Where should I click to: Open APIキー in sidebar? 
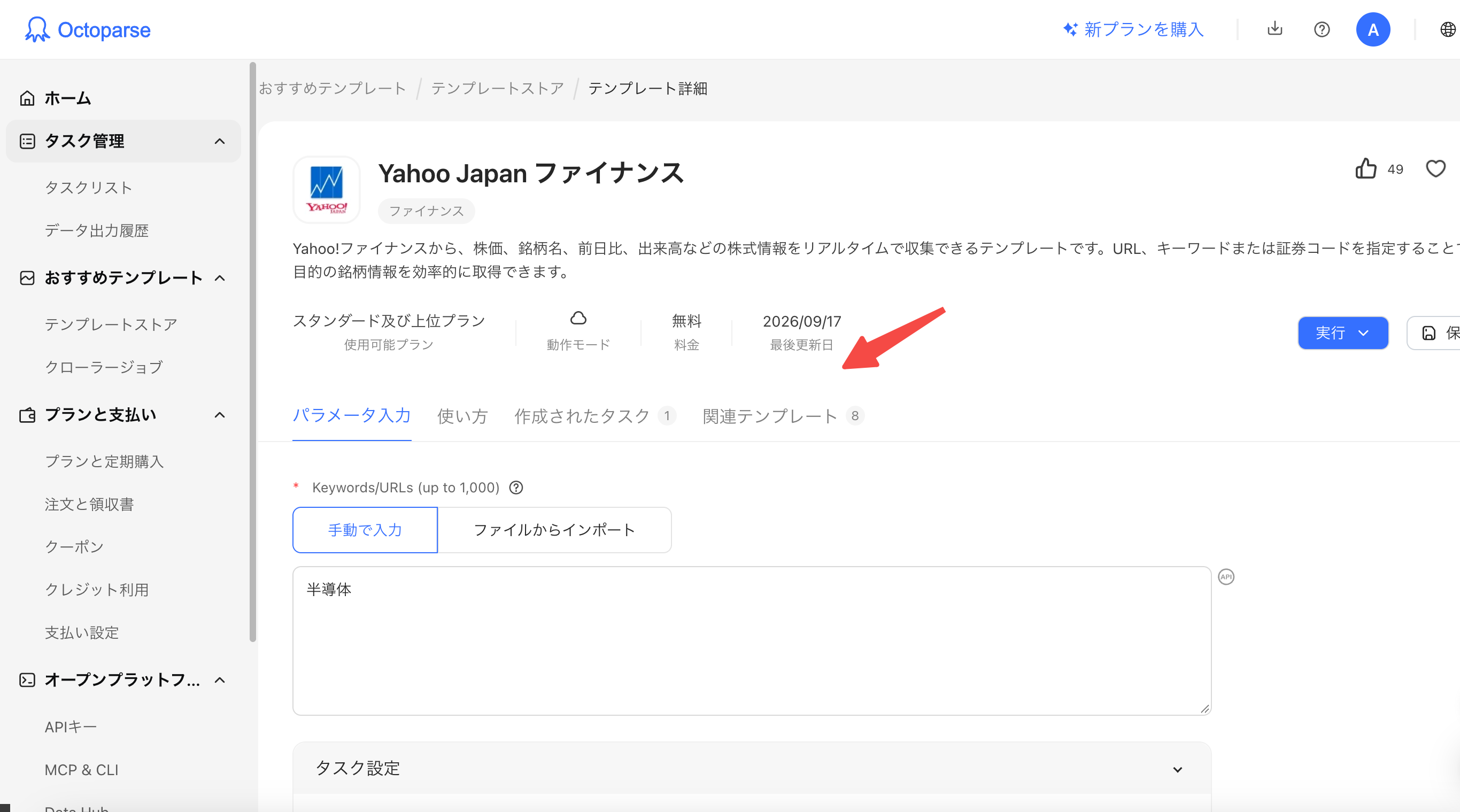click(71, 727)
